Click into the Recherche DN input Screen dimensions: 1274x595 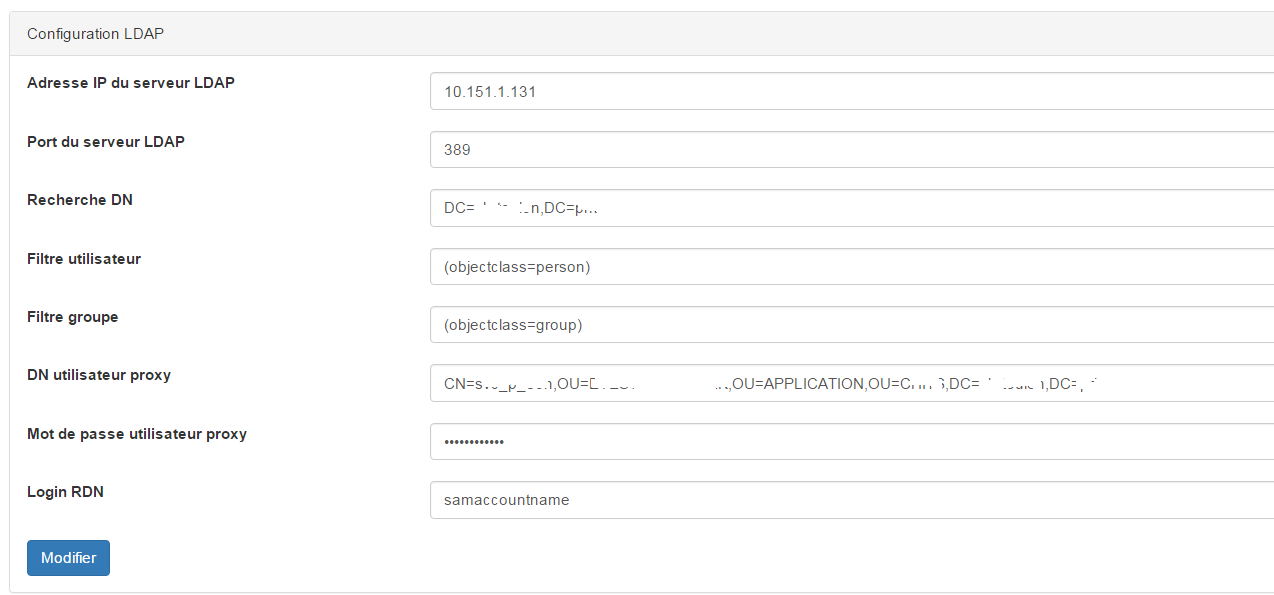852,208
